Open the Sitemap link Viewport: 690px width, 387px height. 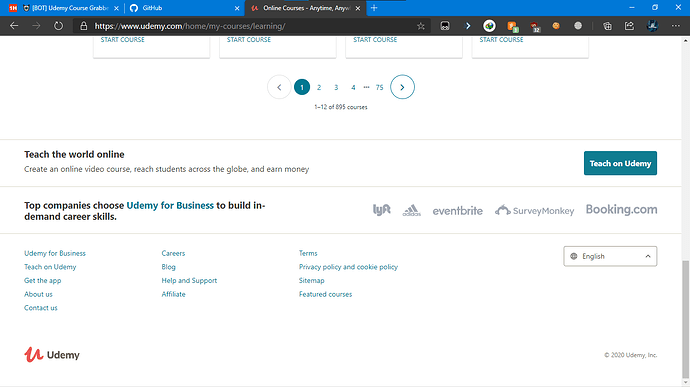pos(312,280)
